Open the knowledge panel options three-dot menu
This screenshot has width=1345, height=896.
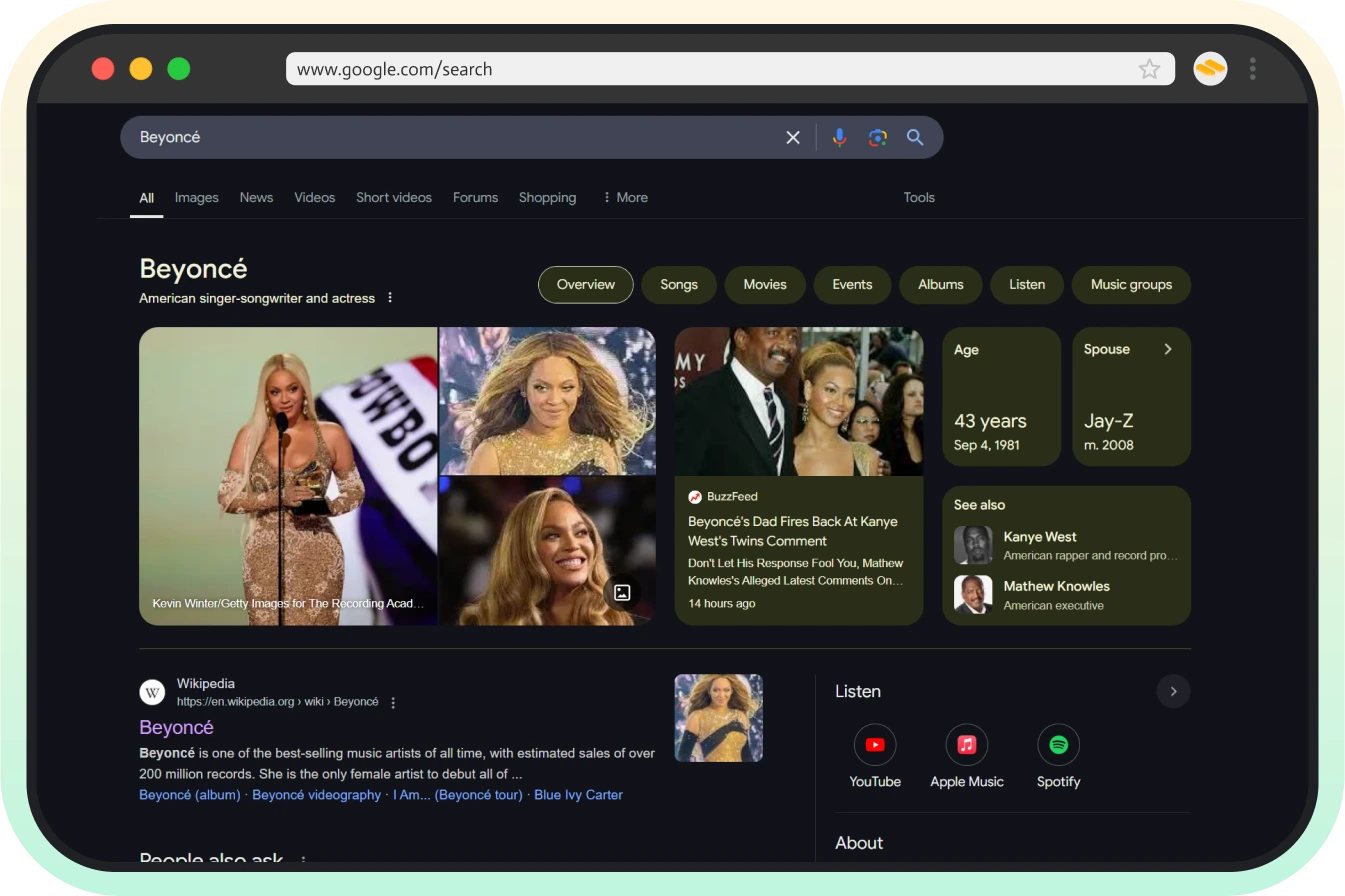tap(390, 297)
